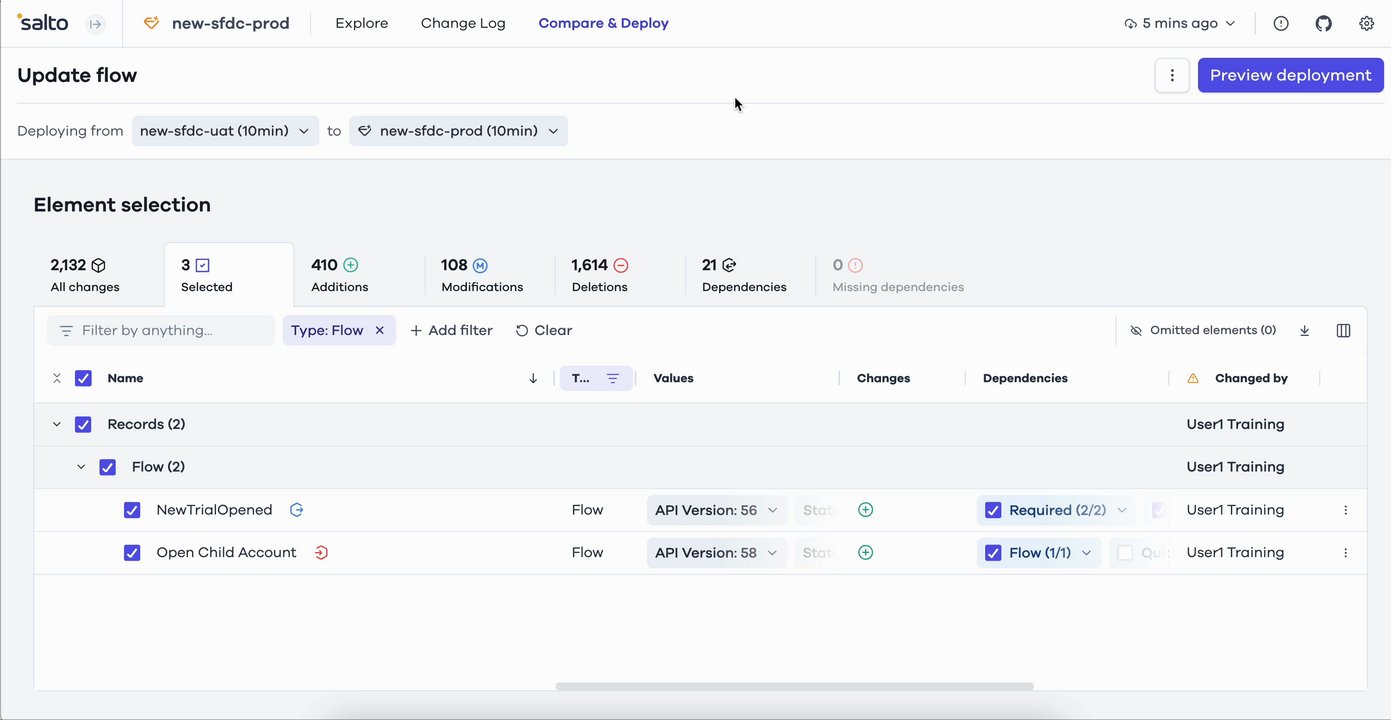Open the settings gear icon
The height and width of the screenshot is (720, 1391).
(x=1367, y=23)
